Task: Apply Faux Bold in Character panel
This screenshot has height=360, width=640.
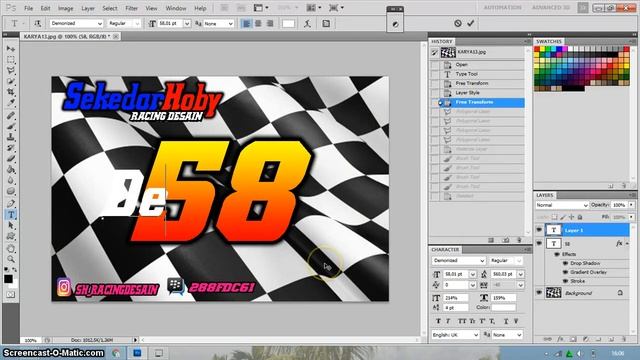Action: tap(438, 321)
